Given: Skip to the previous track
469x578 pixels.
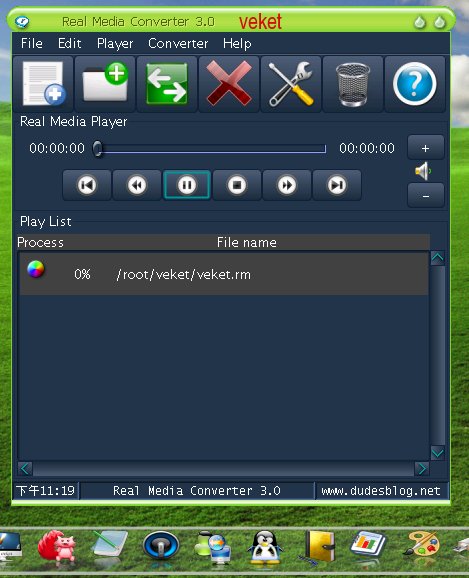Looking at the screenshot, I should [x=87, y=185].
